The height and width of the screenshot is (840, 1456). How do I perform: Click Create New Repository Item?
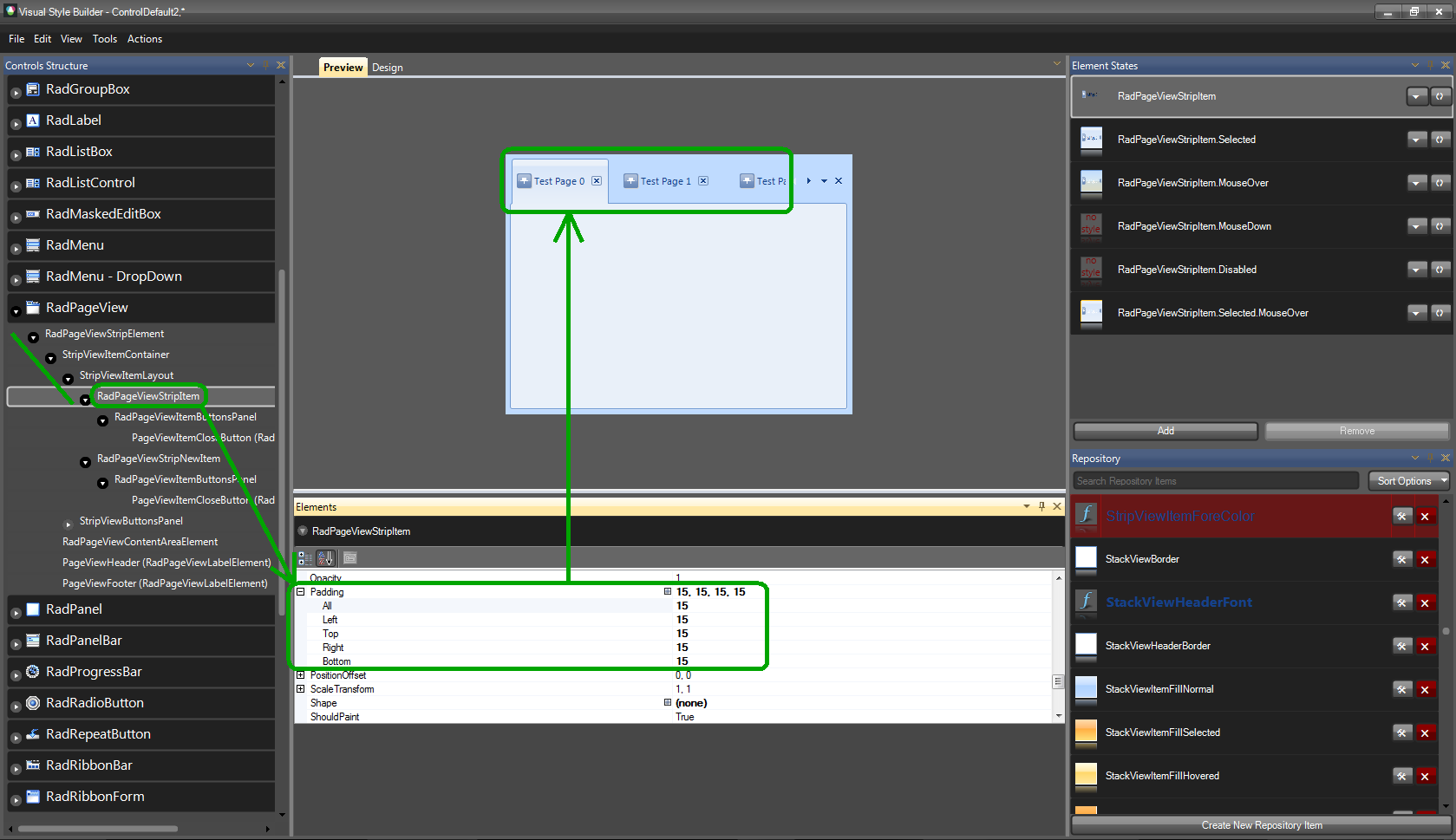pos(1262,825)
